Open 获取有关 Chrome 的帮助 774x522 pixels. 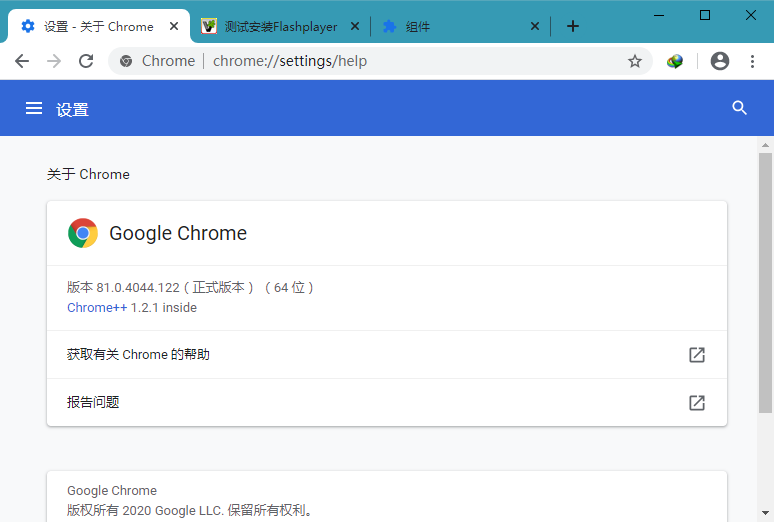(387, 355)
